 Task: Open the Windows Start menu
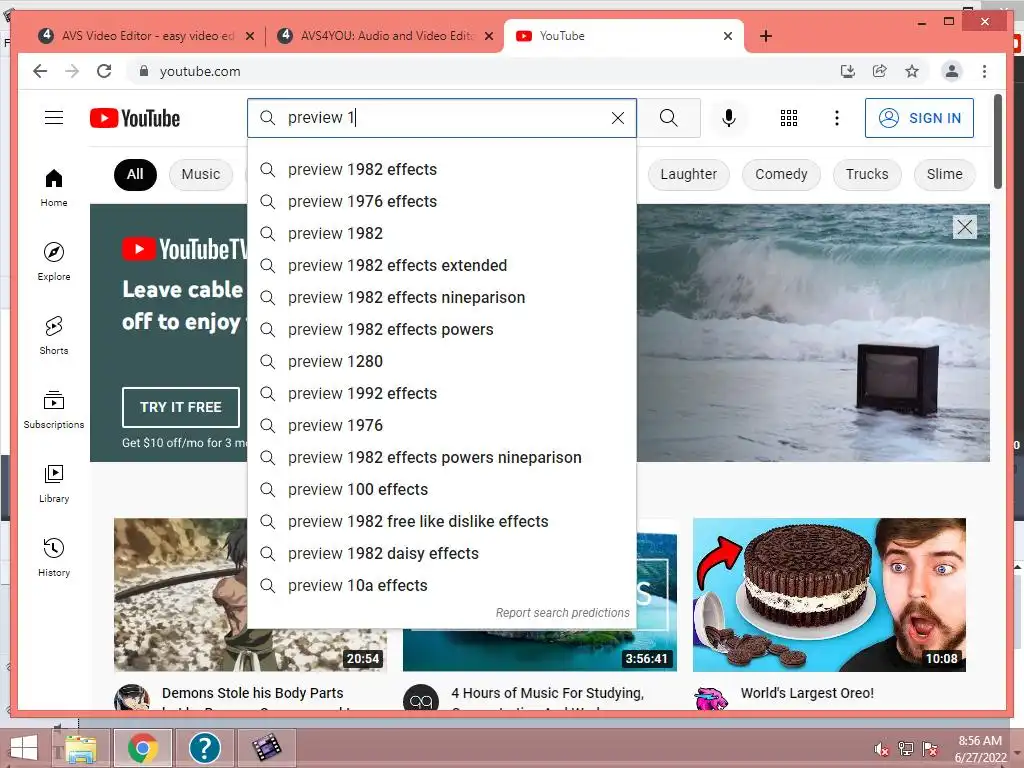tap(24, 748)
